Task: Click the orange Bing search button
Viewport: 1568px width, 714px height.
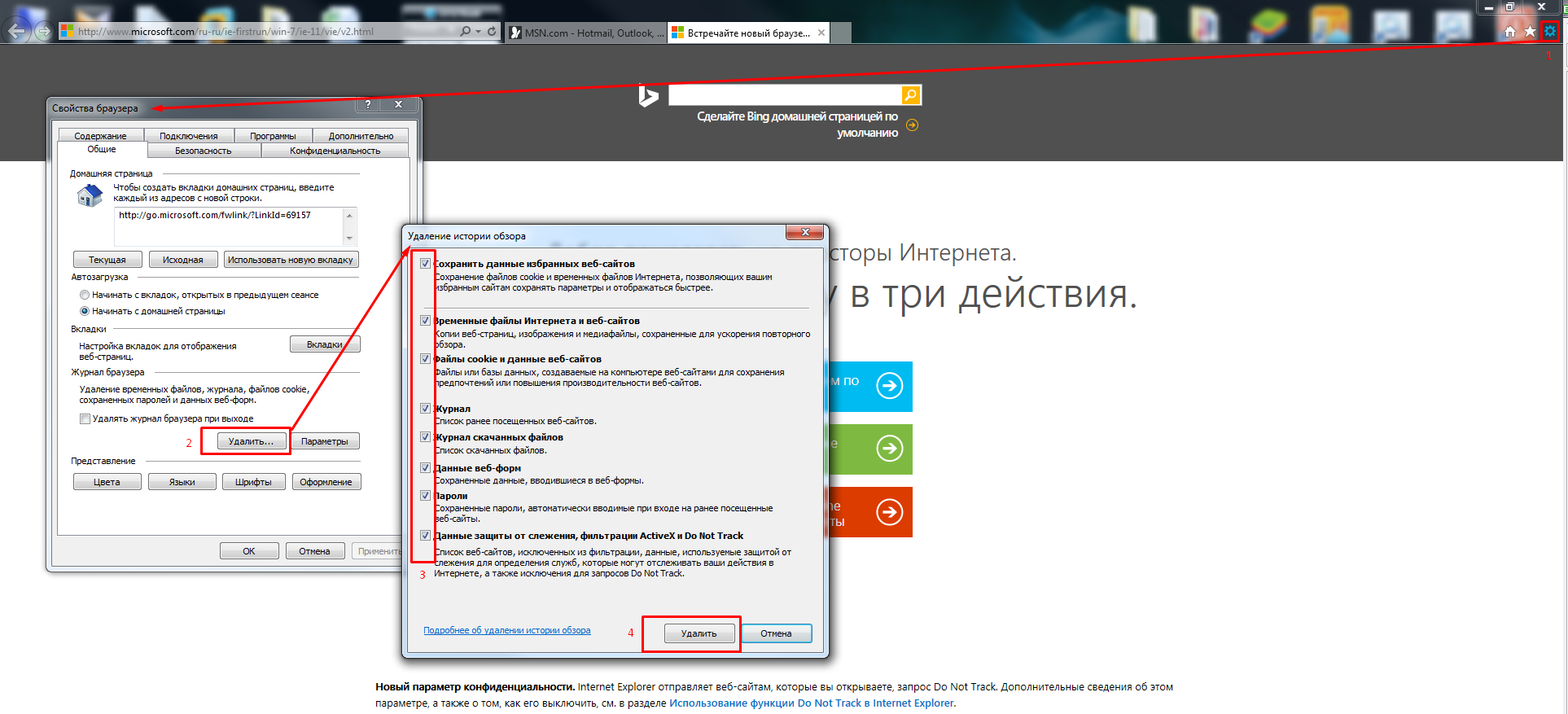Action: click(x=911, y=95)
